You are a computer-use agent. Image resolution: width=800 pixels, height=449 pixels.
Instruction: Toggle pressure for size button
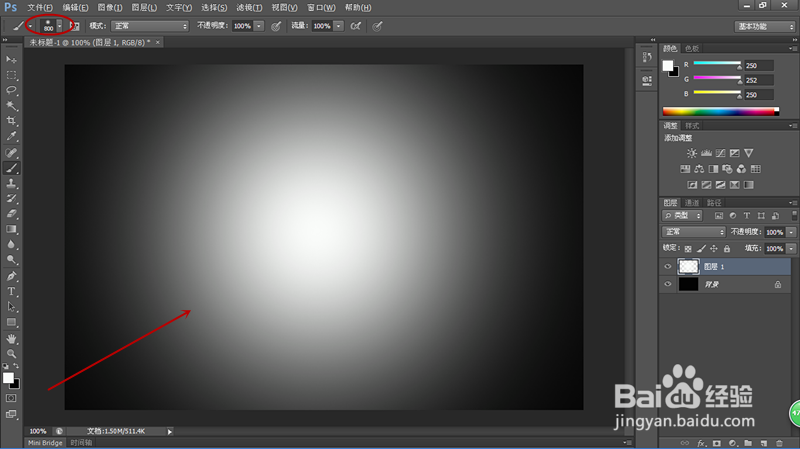pos(377,26)
